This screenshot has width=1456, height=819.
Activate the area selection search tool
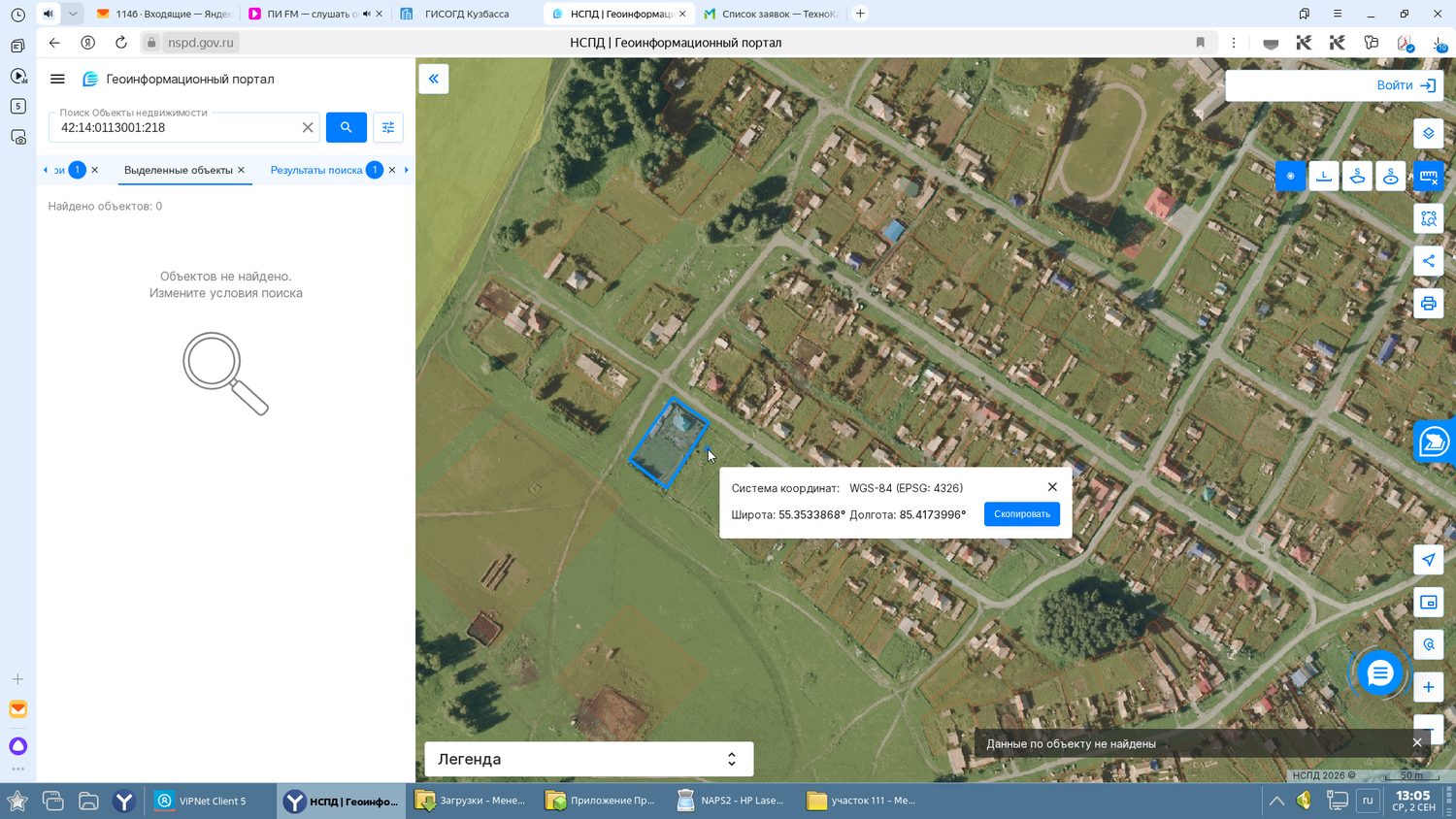click(x=1428, y=218)
